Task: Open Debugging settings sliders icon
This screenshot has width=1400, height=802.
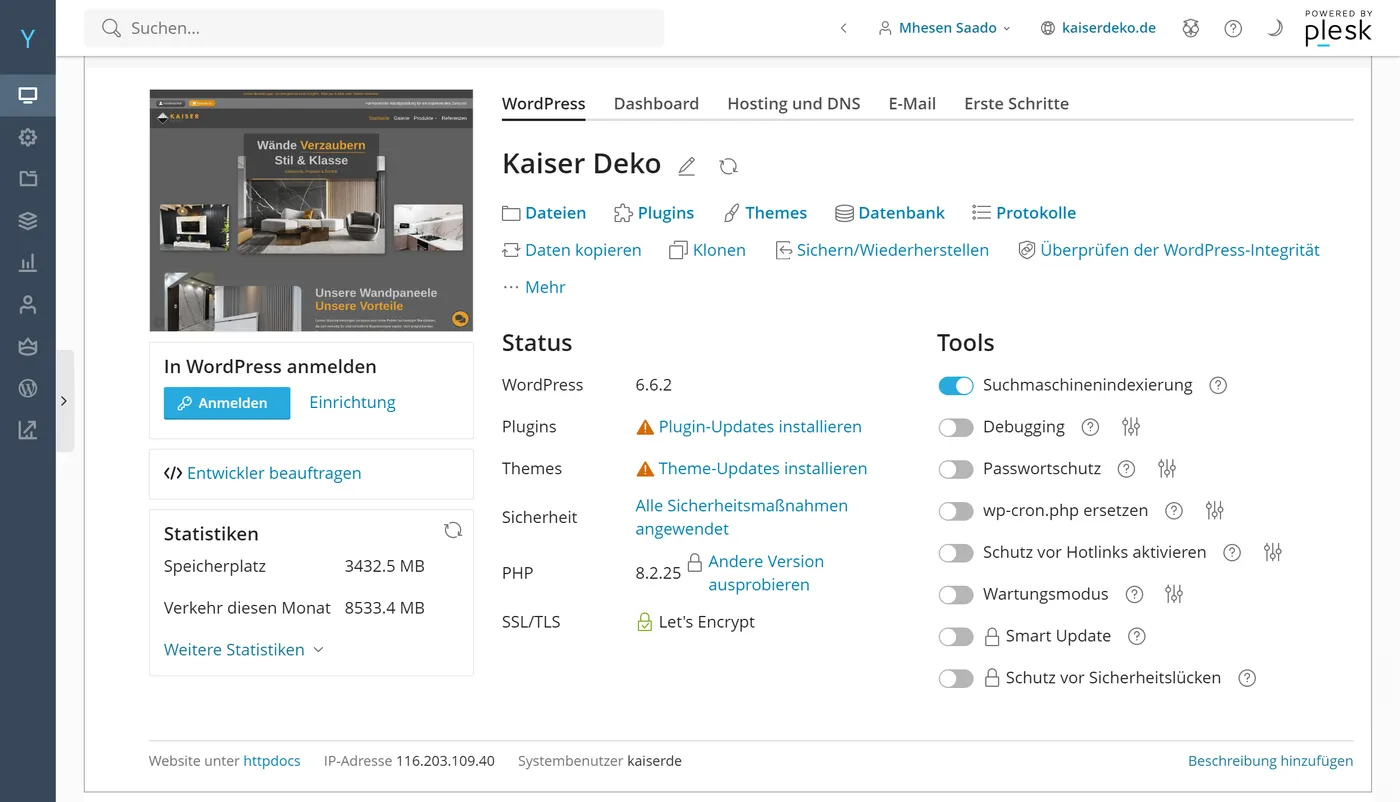Action: [x=1131, y=427]
